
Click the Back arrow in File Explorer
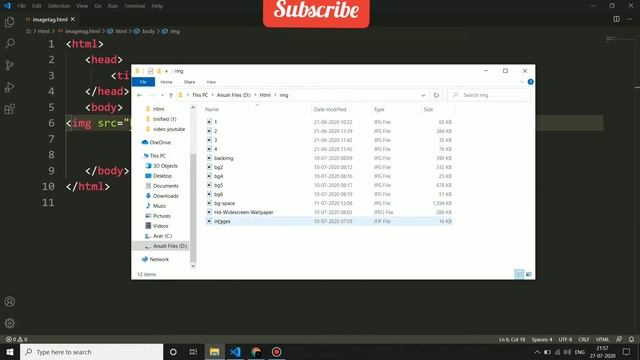(x=140, y=95)
